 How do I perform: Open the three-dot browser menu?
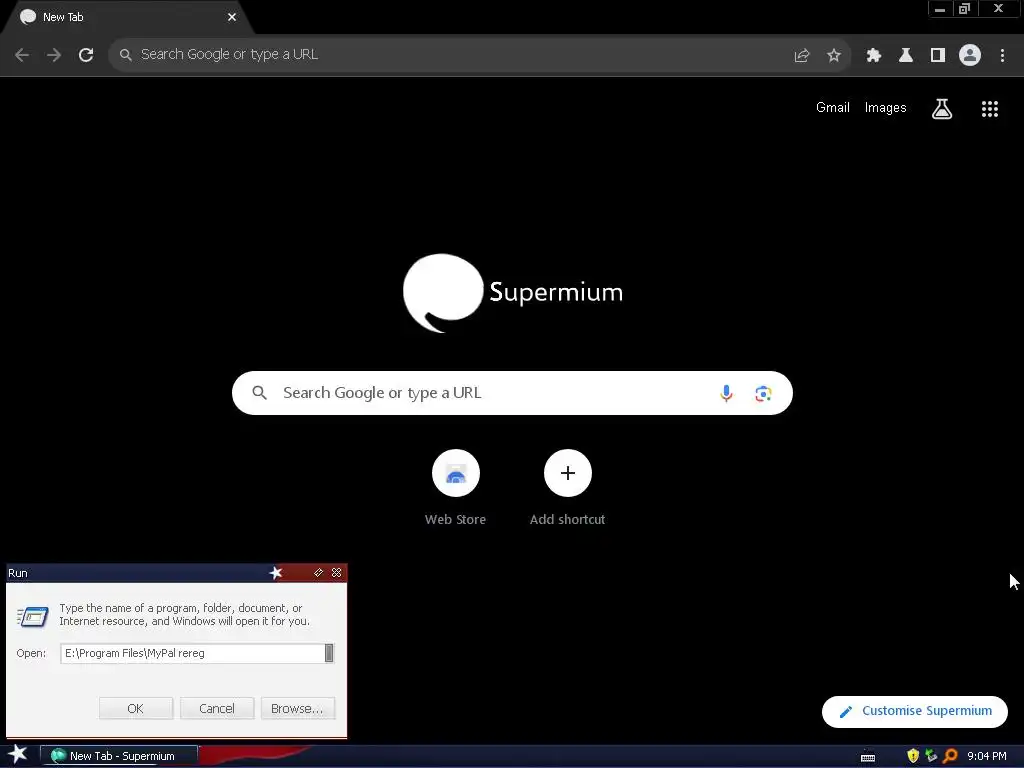1002,55
